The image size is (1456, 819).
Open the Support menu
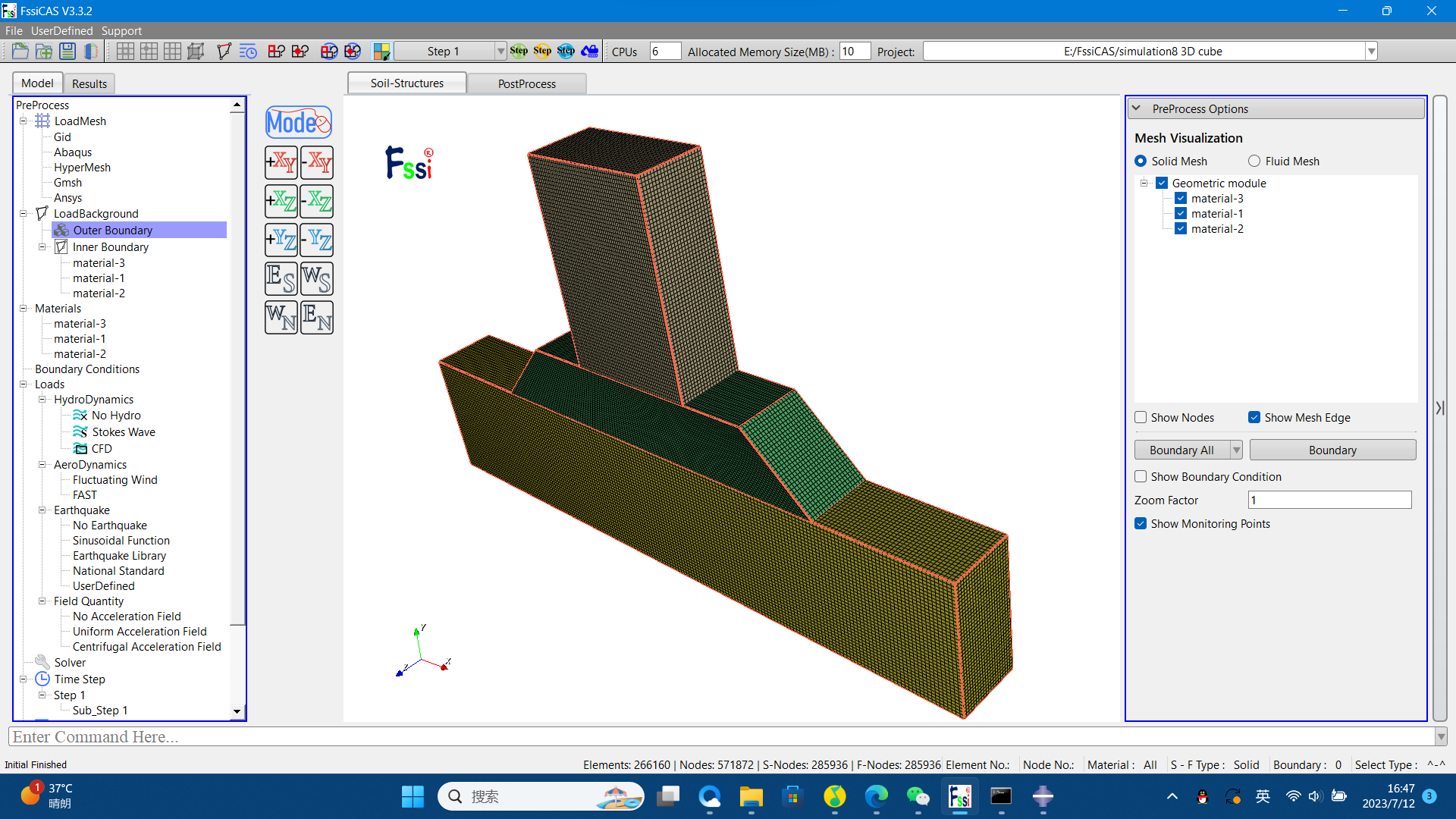pos(121,30)
